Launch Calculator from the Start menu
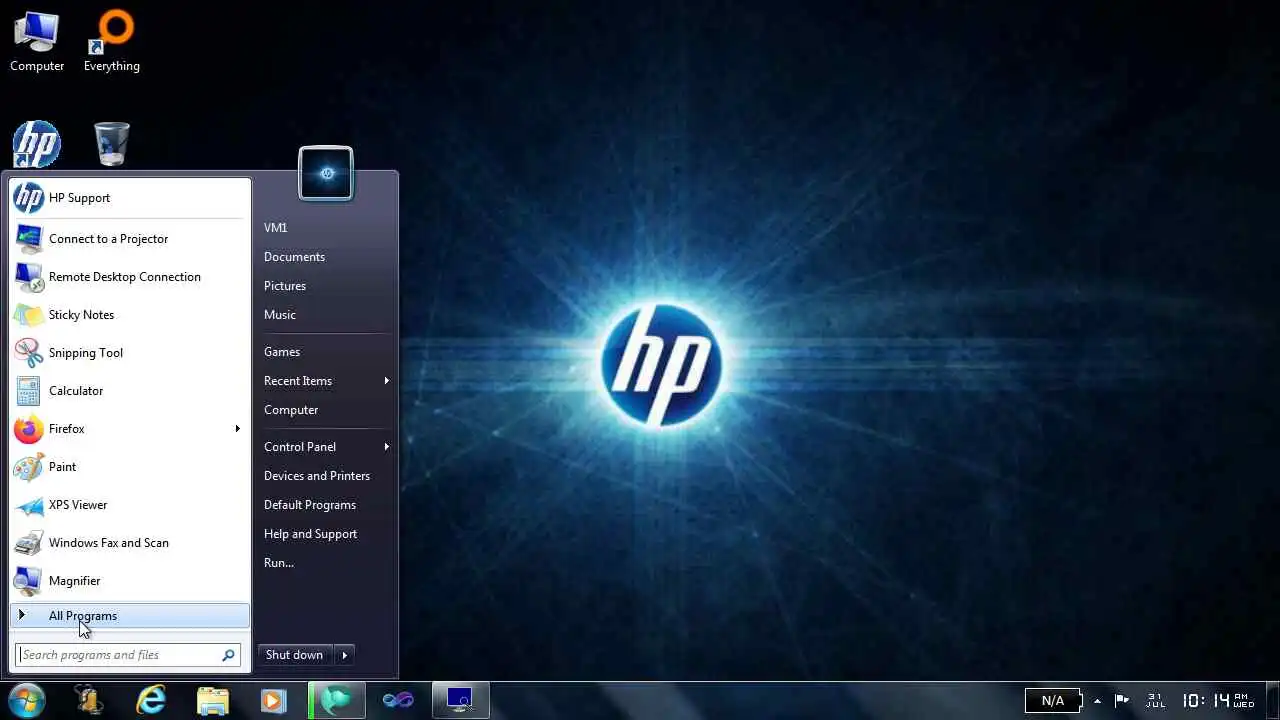The height and width of the screenshot is (720, 1280). click(x=130, y=391)
